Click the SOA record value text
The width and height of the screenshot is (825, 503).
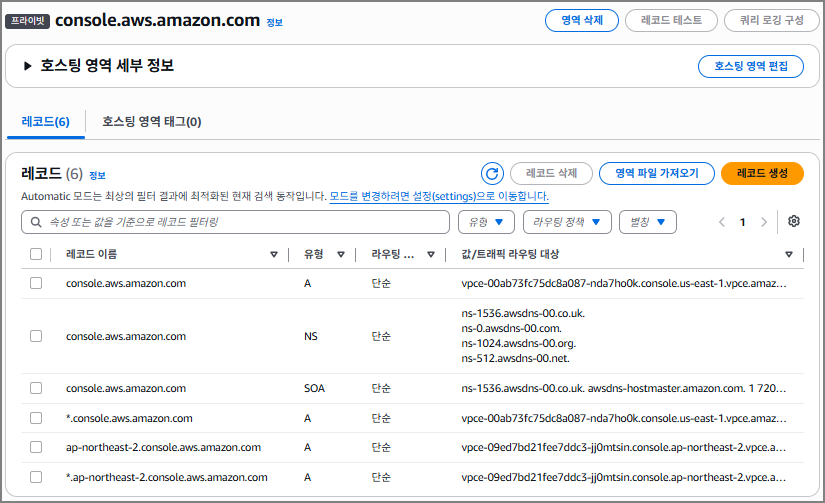click(x=623, y=388)
